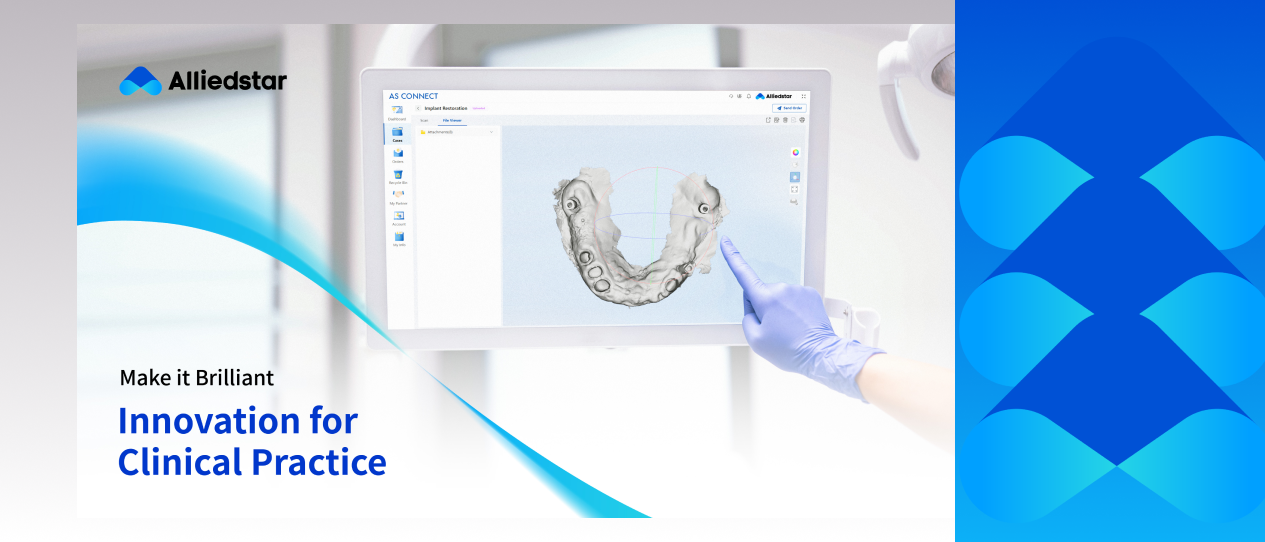Toggle the highlighted model display mode button
The image size is (1265, 542).
point(794,177)
